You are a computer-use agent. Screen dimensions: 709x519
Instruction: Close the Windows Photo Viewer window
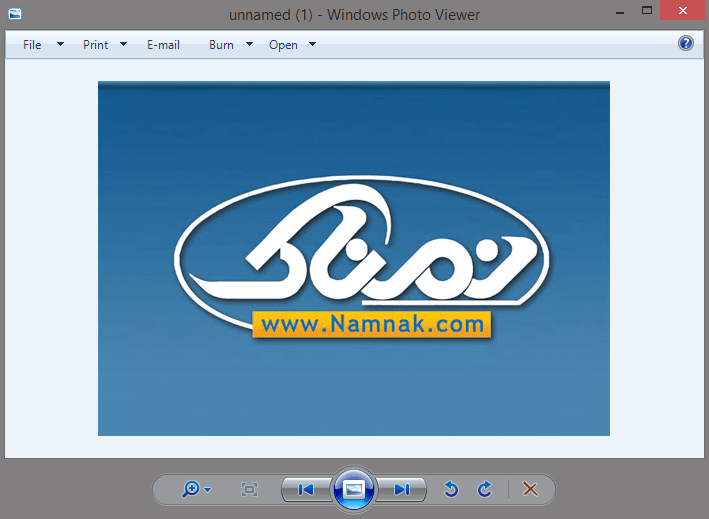coord(683,10)
